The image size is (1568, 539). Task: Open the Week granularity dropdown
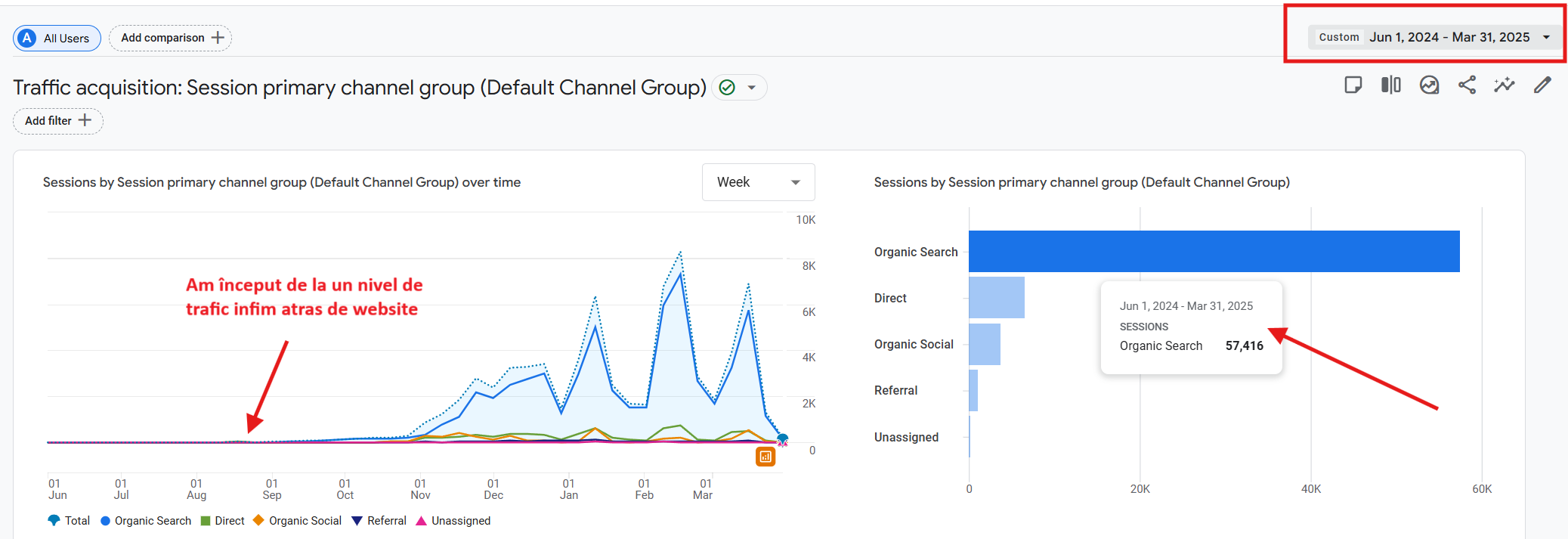click(x=758, y=182)
